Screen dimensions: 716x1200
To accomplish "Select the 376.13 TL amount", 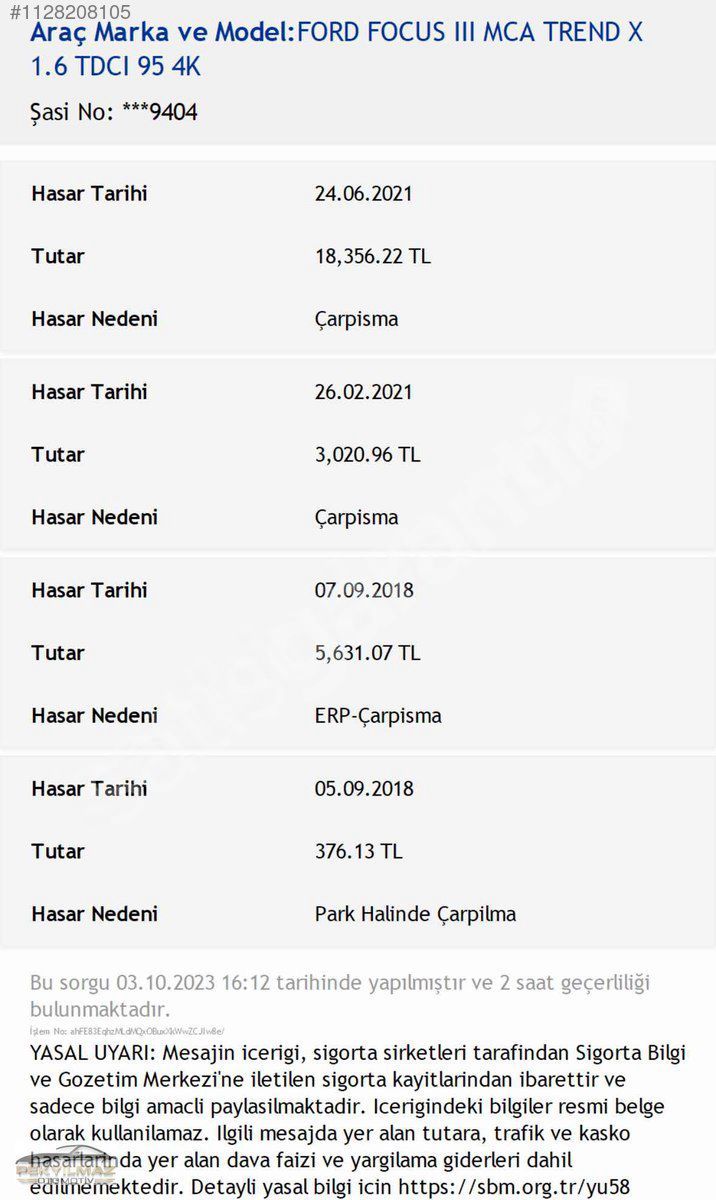I will pos(358,851).
